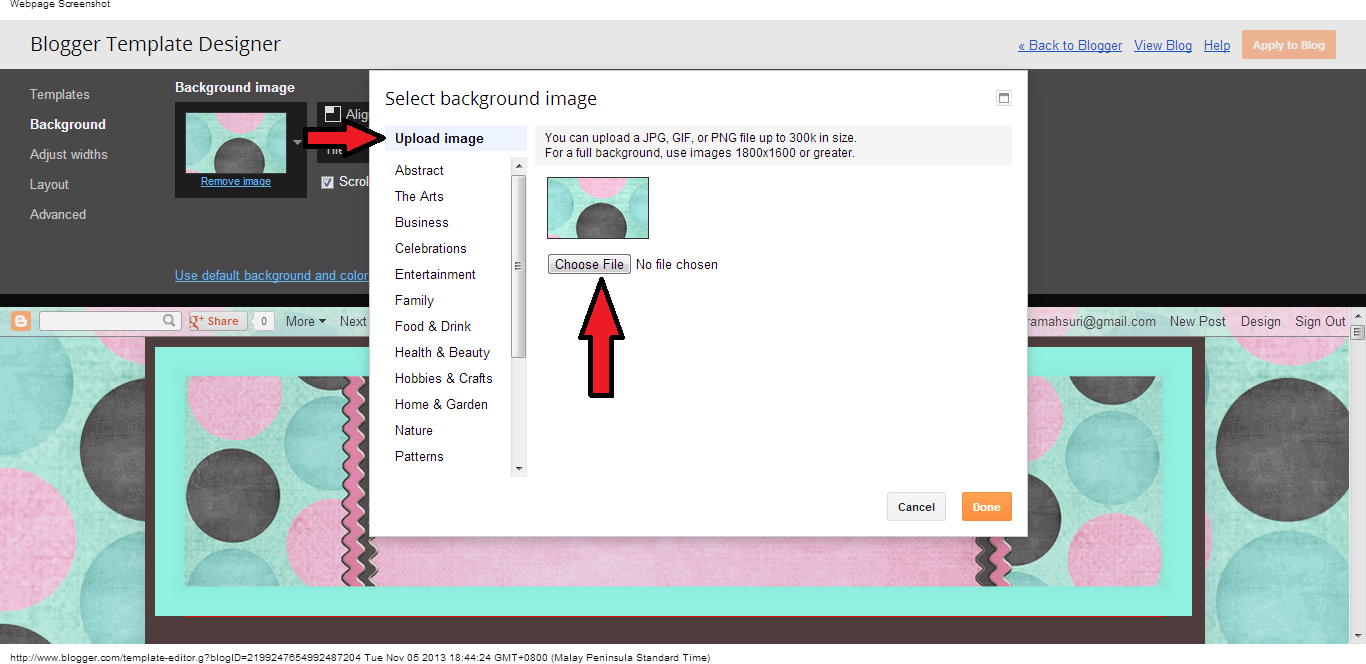Open the Templates section
Screen dimensions: 1366x664
(59, 94)
